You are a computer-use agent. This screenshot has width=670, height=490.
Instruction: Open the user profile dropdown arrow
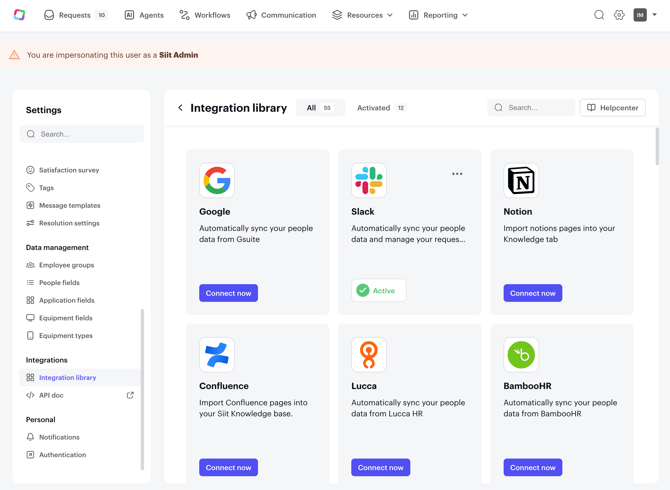655,15
